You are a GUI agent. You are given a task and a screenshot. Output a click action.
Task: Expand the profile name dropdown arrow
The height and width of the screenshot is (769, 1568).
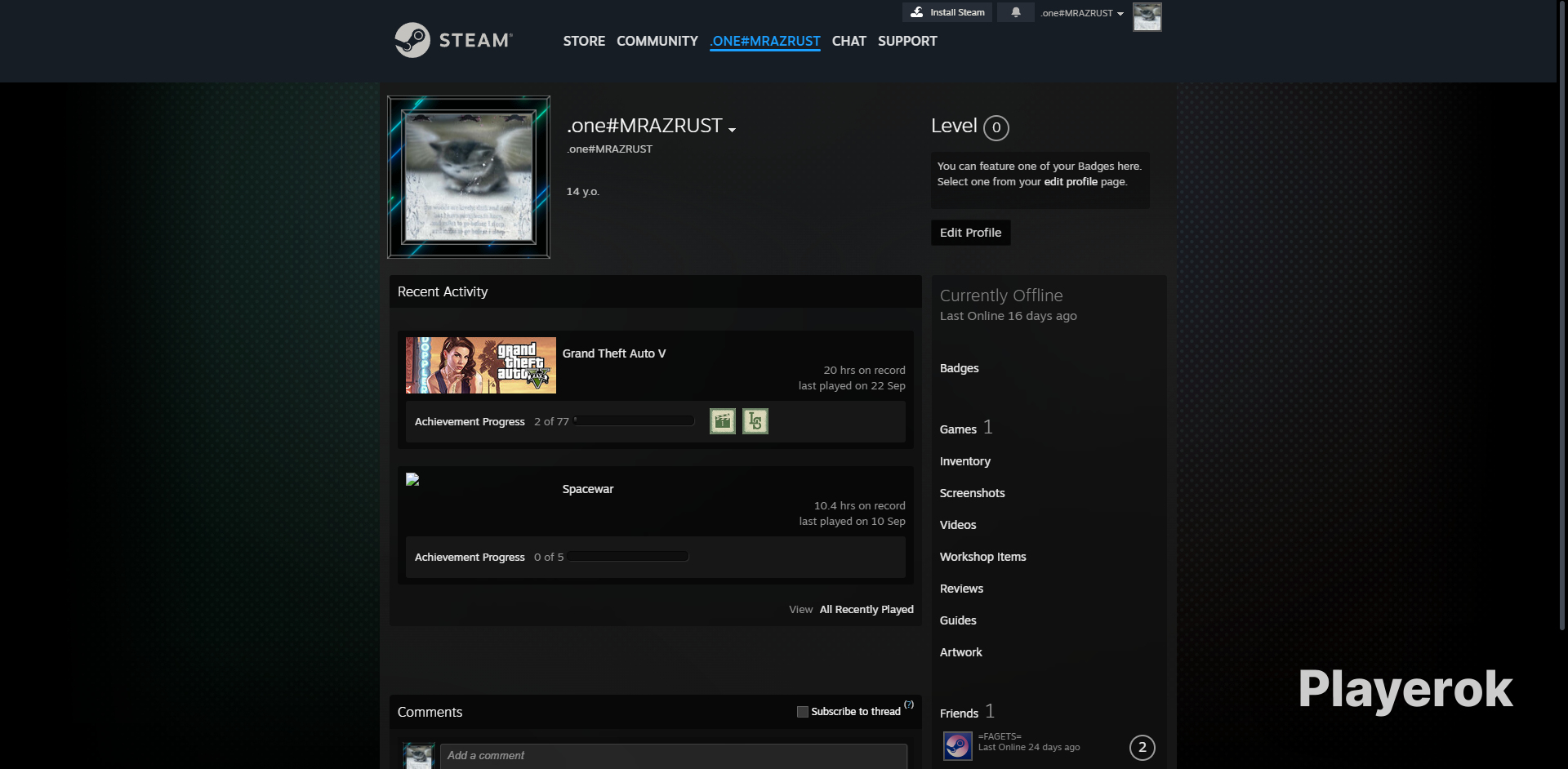pyautogui.click(x=733, y=130)
